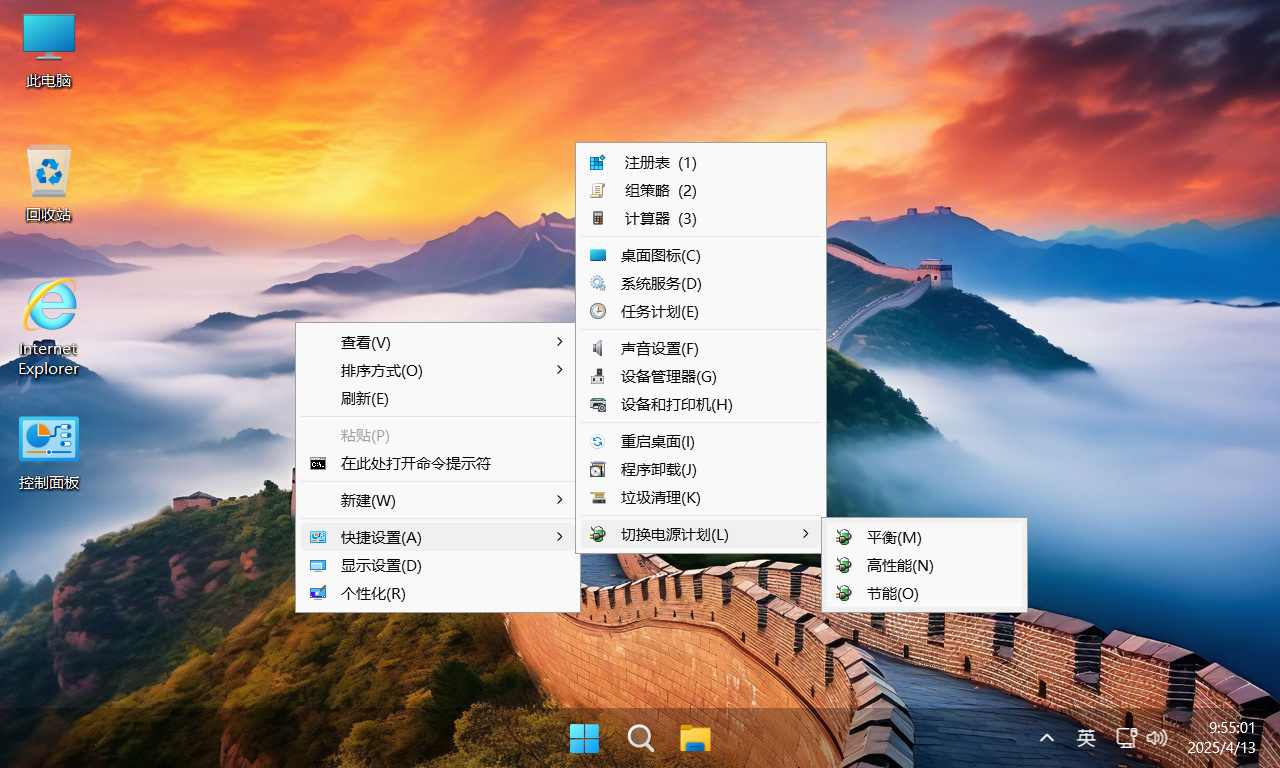This screenshot has width=1280, height=768.
Task: Expand the 查看 view submenu
Action: point(365,342)
